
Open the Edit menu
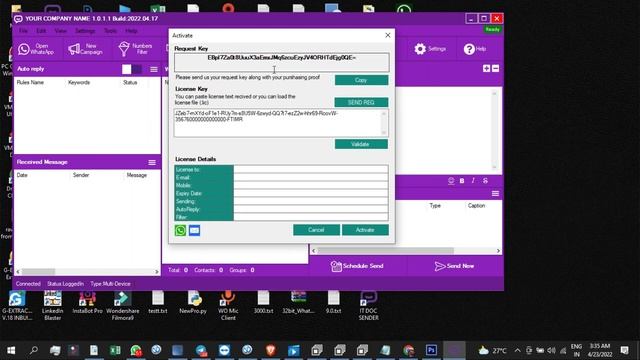(x=41, y=31)
